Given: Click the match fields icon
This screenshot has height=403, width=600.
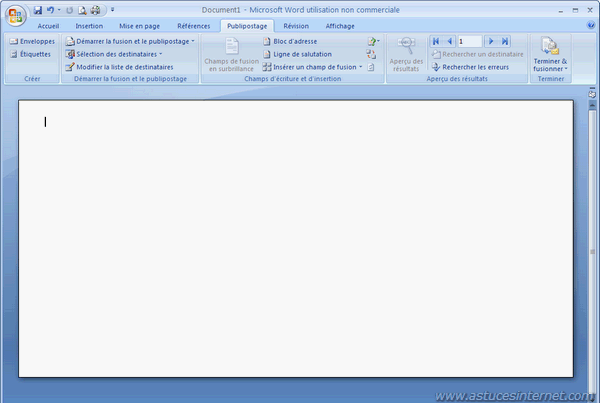Looking at the screenshot, I should (371, 54).
